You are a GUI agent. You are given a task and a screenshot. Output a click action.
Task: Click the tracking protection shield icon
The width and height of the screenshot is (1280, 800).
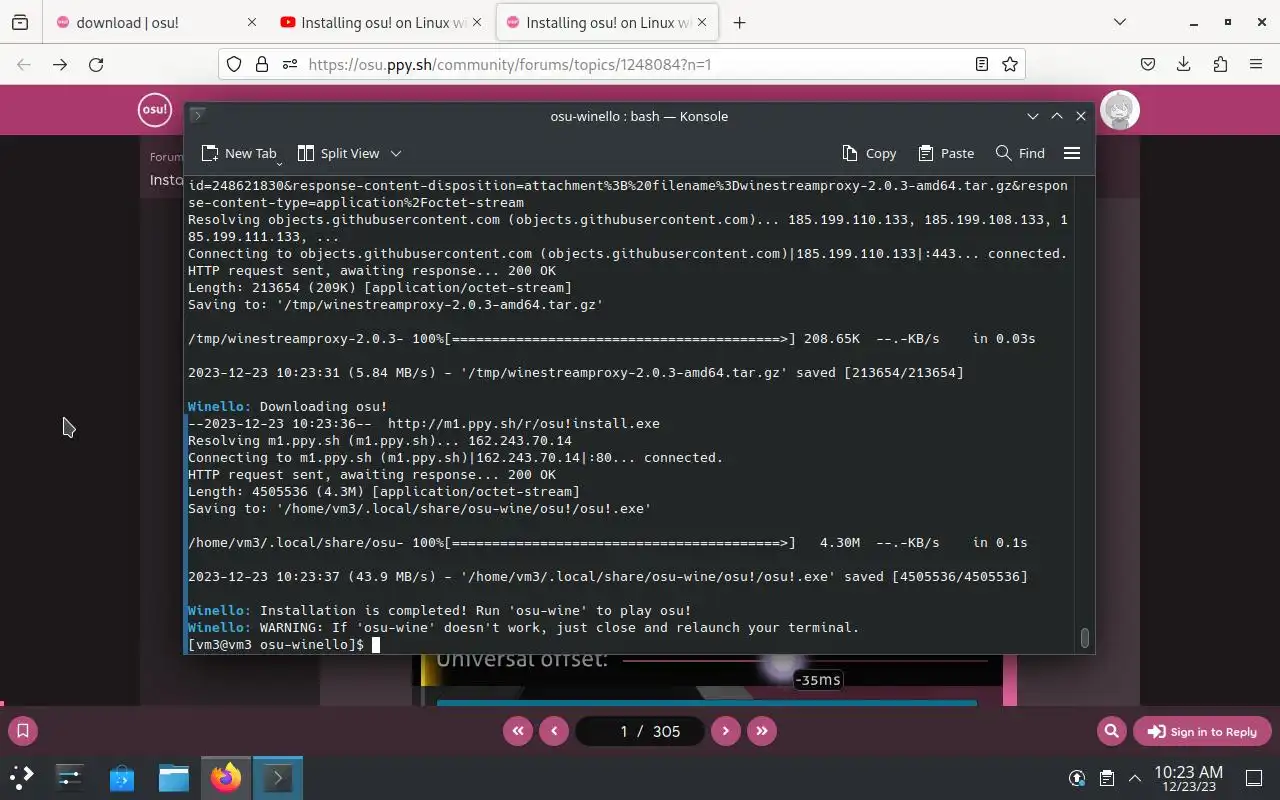click(234, 64)
